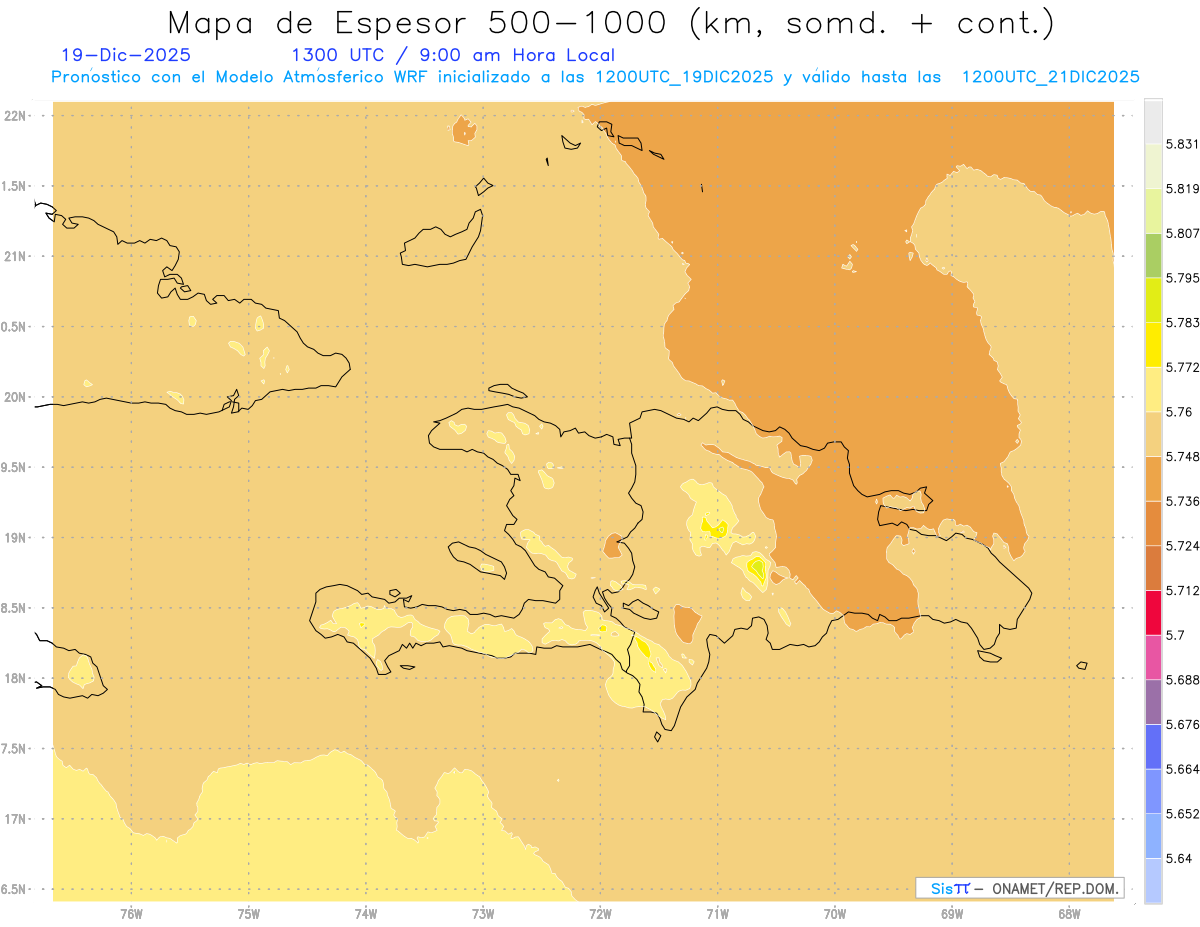Click the longitude label 74W
Viewport: 1200px width, 927px height.
point(366,913)
